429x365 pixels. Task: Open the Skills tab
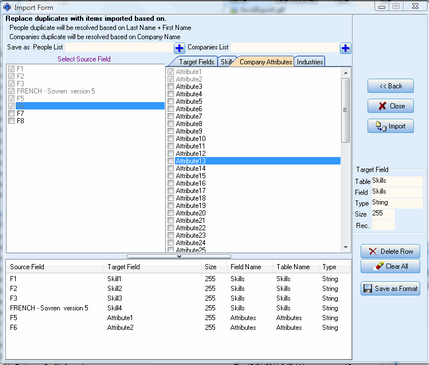(x=226, y=62)
